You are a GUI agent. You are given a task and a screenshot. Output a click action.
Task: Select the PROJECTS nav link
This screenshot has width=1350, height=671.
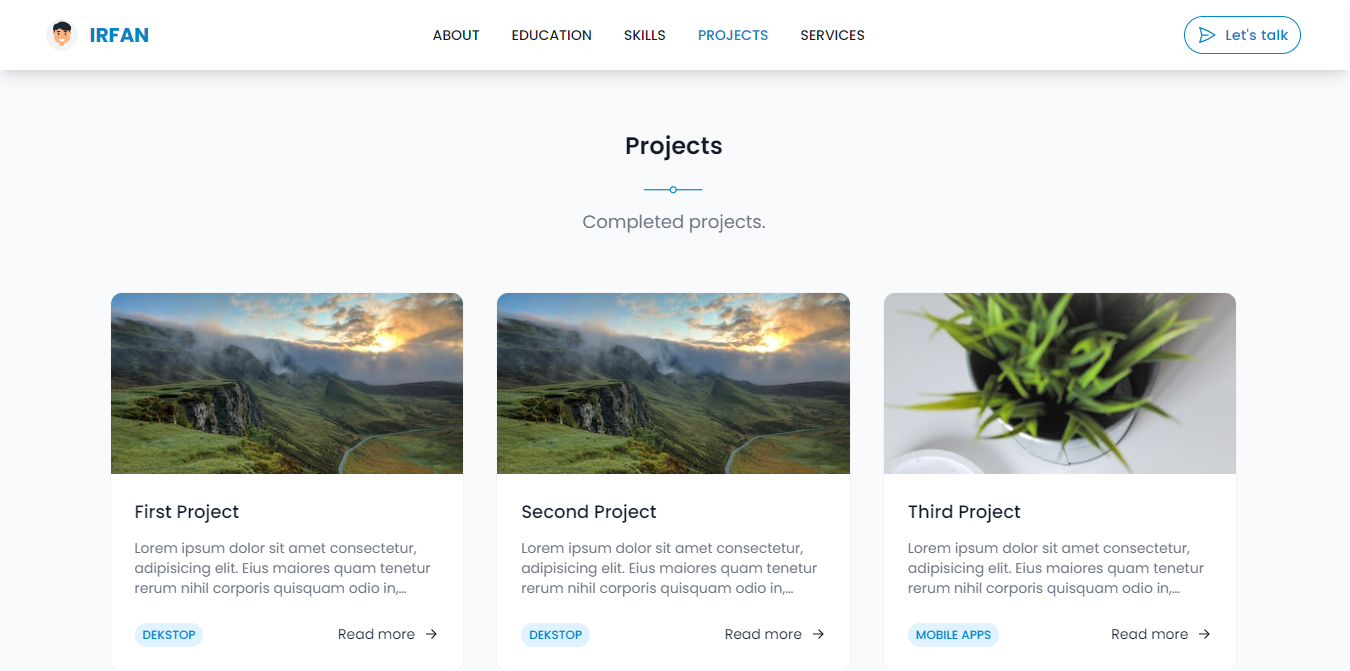point(733,35)
